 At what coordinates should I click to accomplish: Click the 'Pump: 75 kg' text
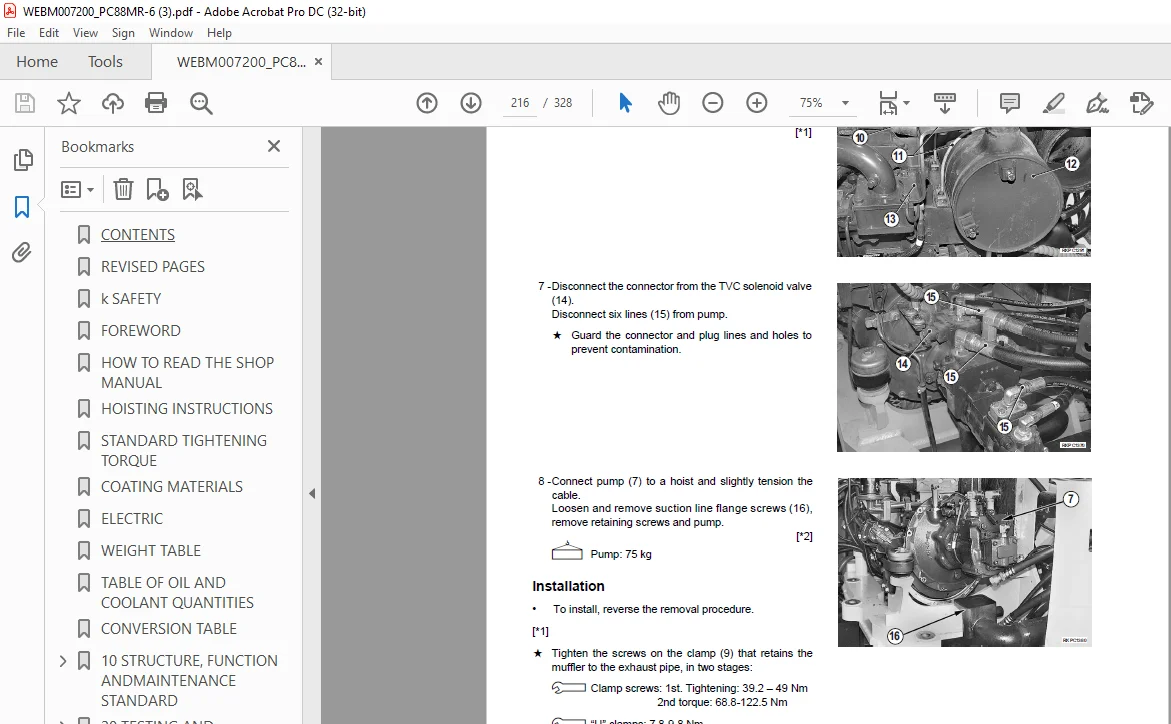click(x=621, y=554)
